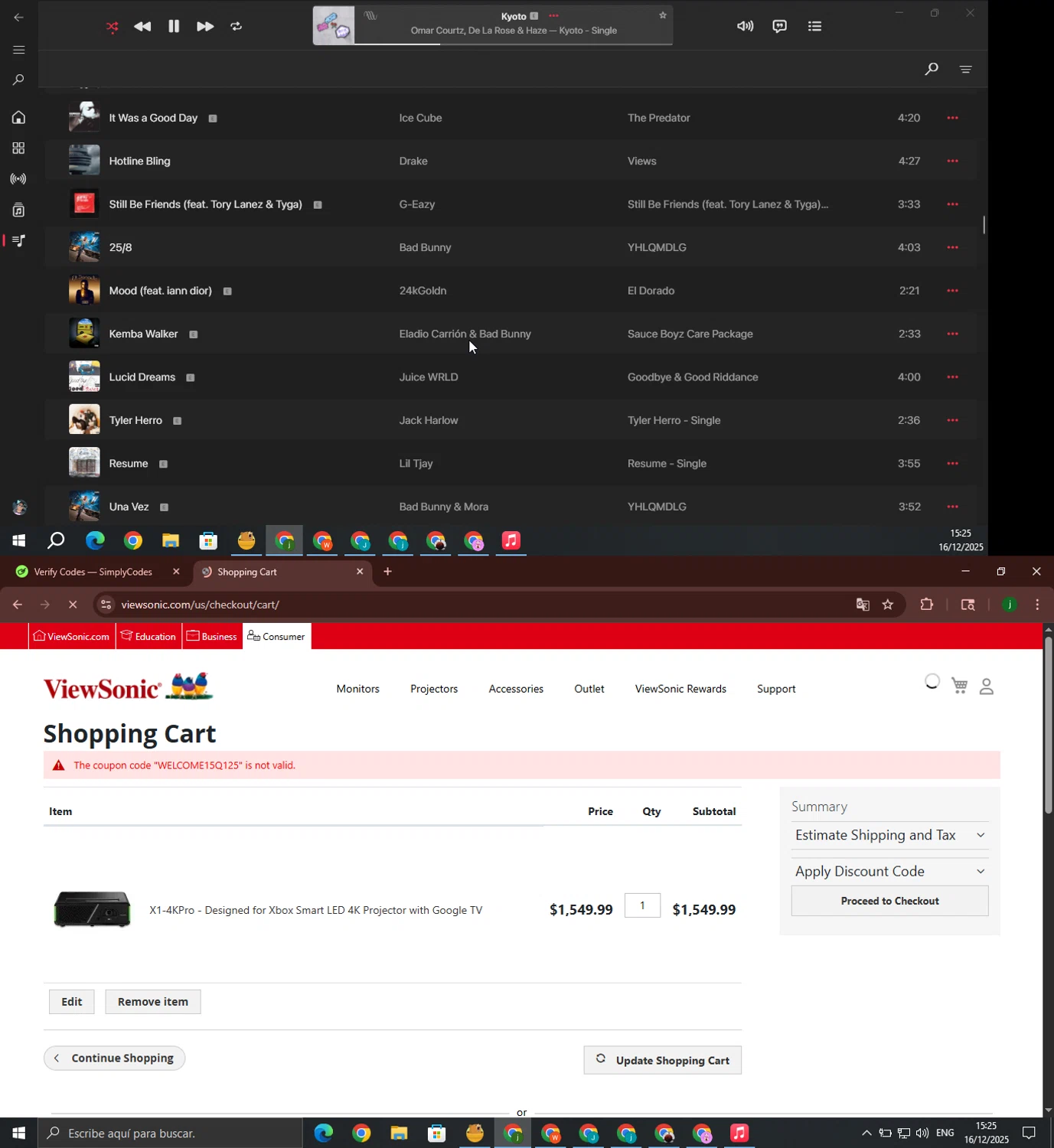
Task: Open Projectors navigation menu
Action: 434,689
